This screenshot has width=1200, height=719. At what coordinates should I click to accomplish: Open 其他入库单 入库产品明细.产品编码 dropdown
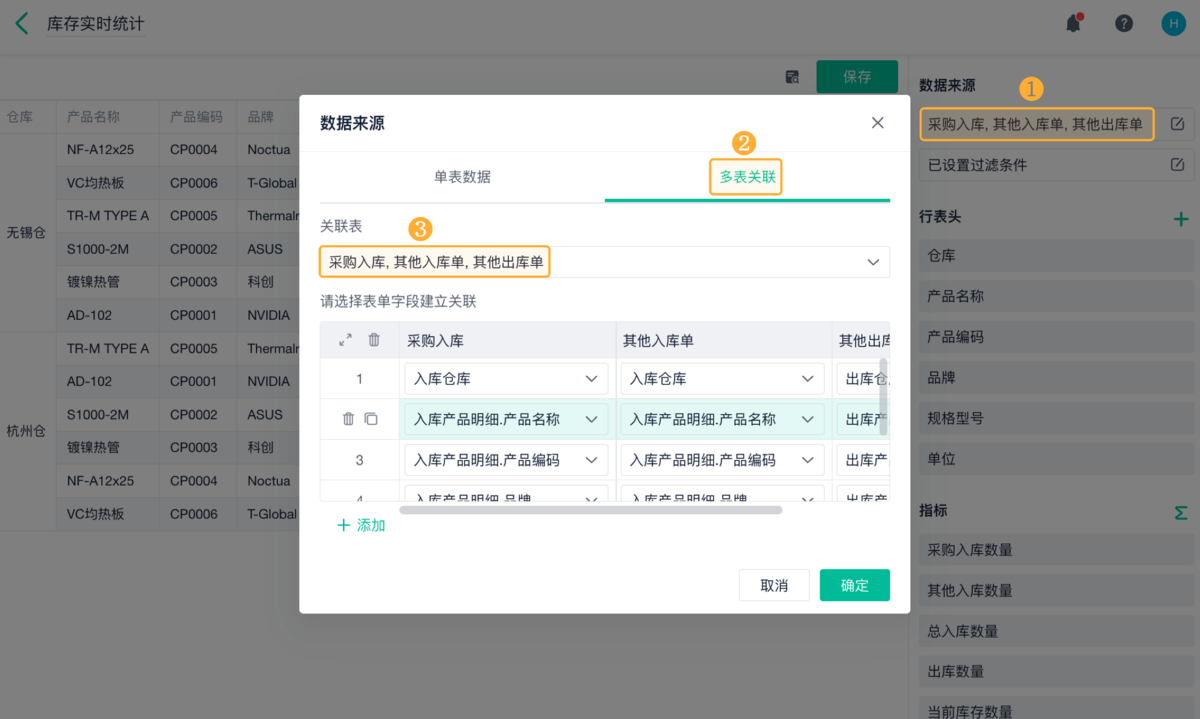pos(722,460)
